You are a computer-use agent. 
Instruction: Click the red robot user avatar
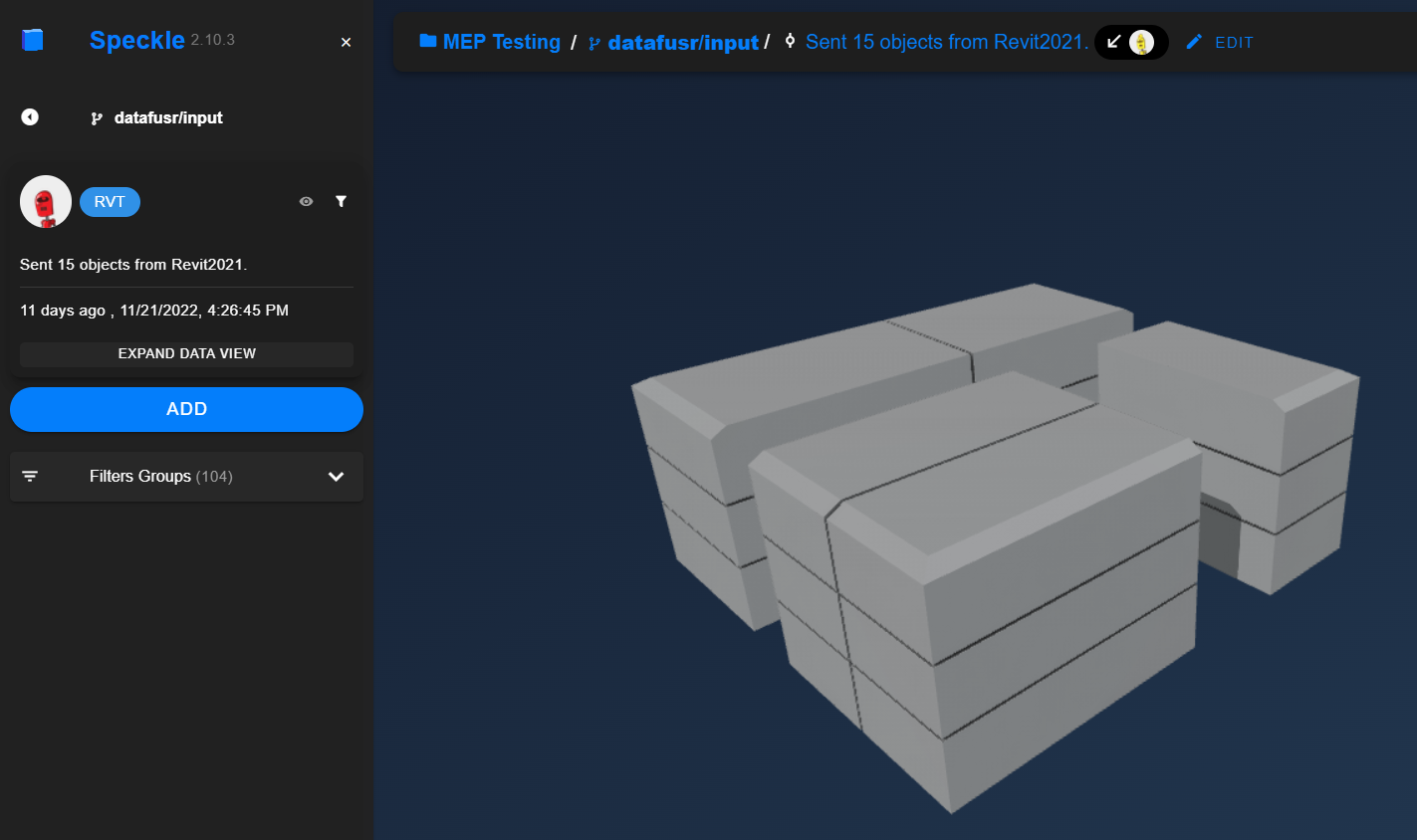click(x=46, y=202)
